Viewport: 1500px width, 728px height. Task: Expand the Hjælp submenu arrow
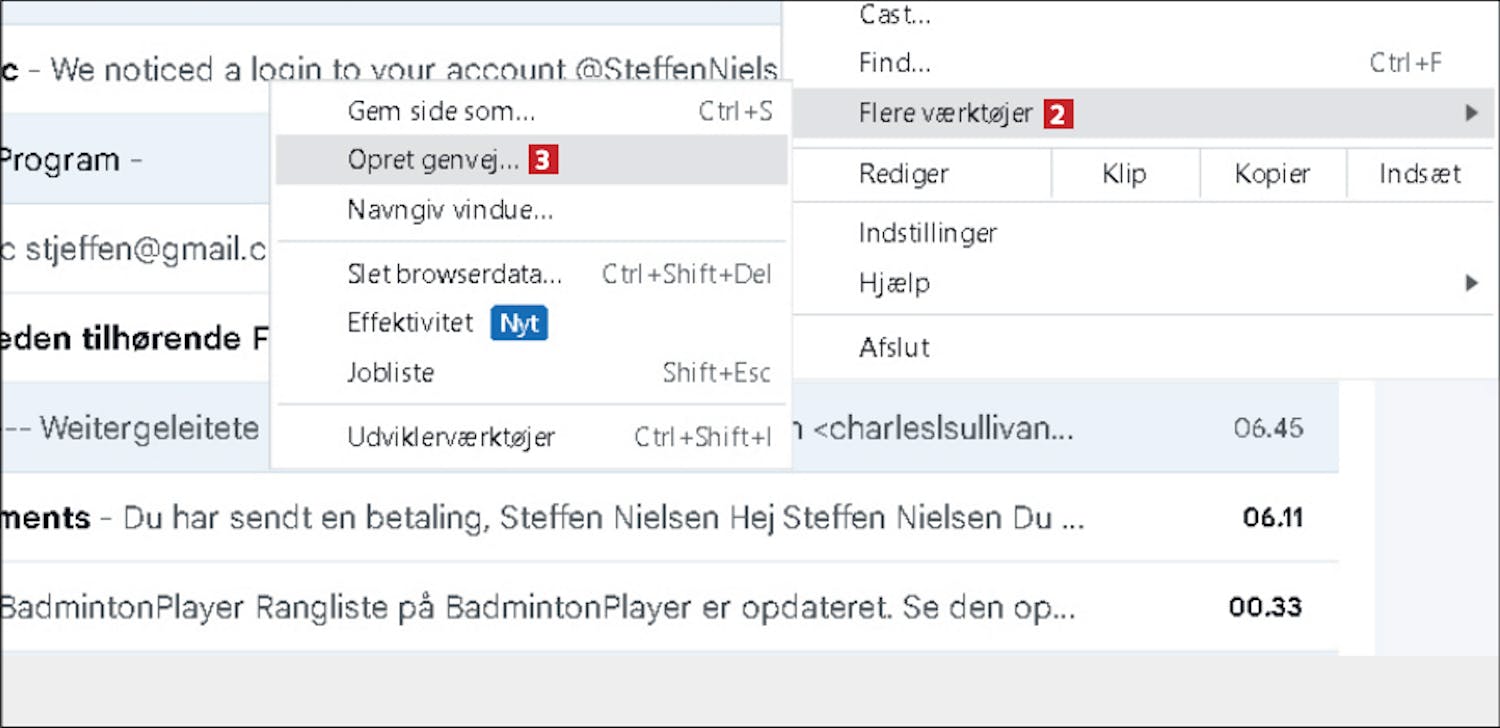[x=1471, y=283]
